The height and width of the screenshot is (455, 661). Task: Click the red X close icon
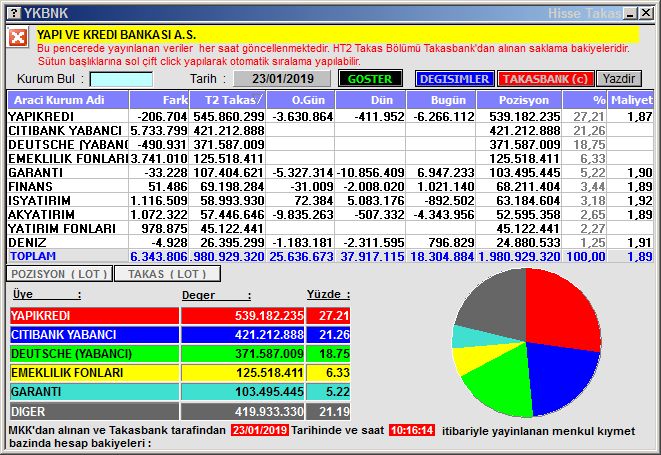point(18,38)
